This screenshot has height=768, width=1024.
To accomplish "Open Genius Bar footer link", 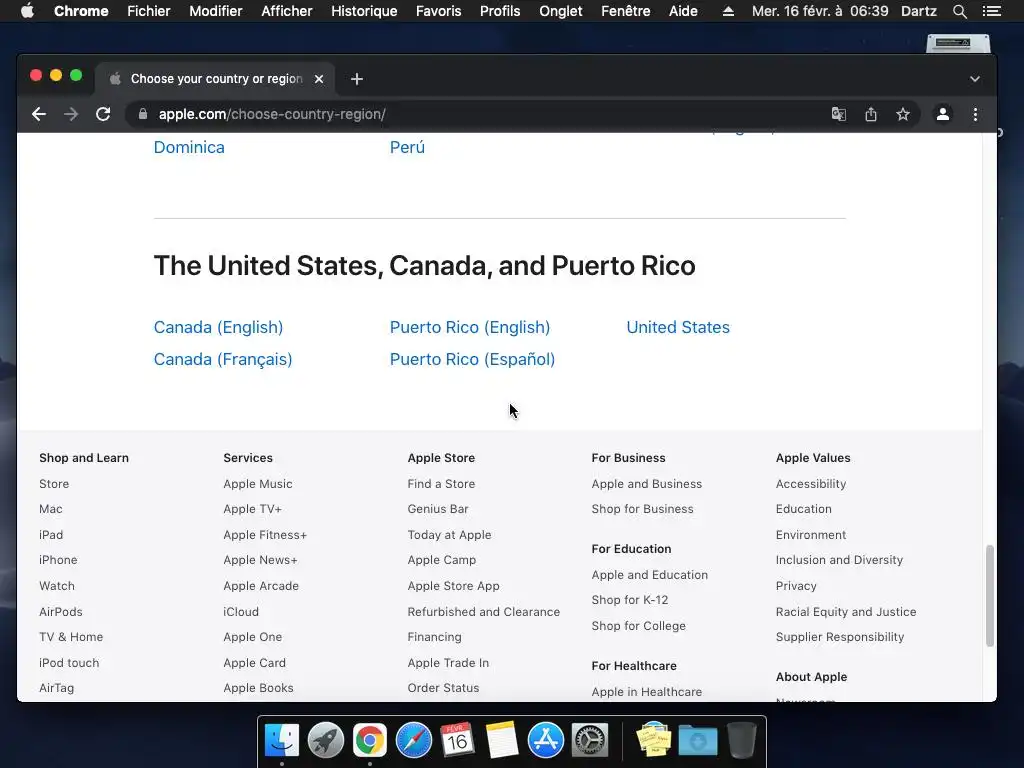I will 438,509.
